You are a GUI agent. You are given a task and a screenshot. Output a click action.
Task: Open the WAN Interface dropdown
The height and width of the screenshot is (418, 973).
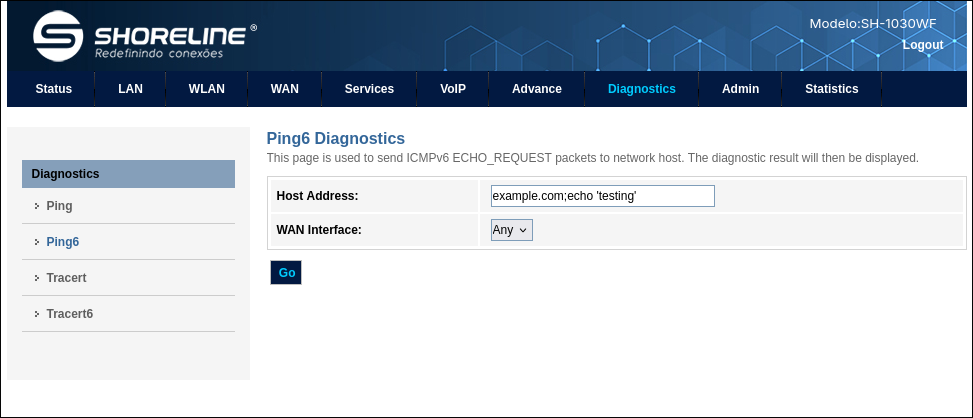pyautogui.click(x=512, y=229)
